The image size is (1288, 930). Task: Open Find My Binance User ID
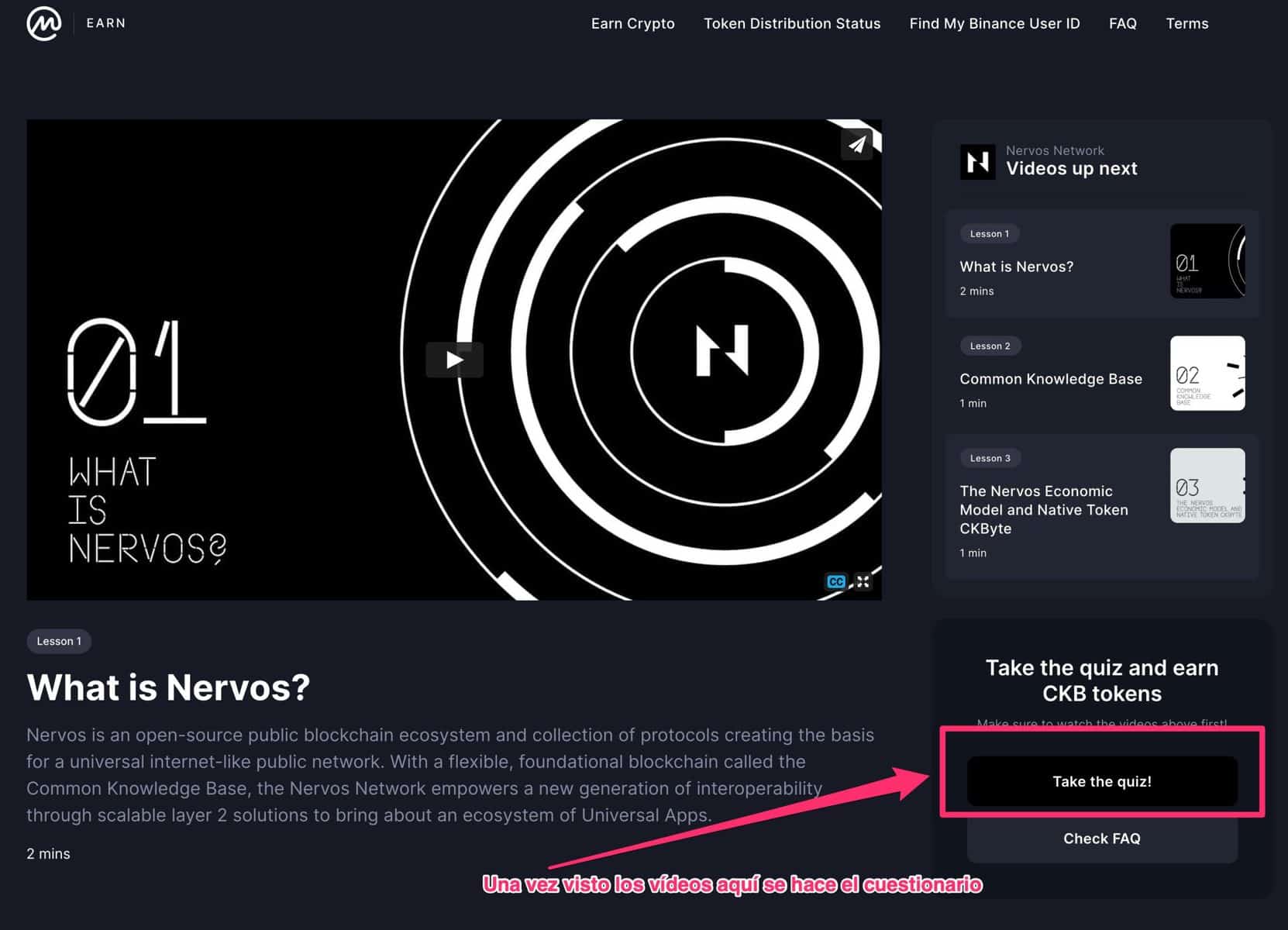click(994, 23)
